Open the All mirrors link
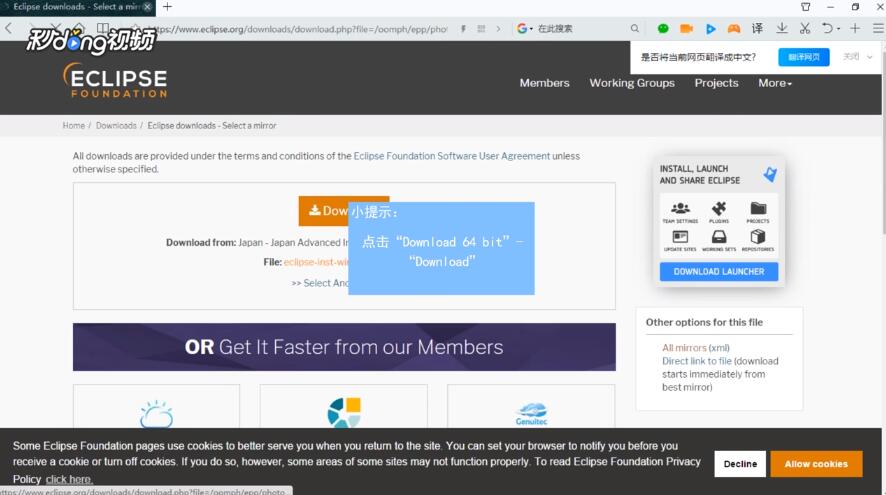The image size is (886, 495). coord(684,348)
